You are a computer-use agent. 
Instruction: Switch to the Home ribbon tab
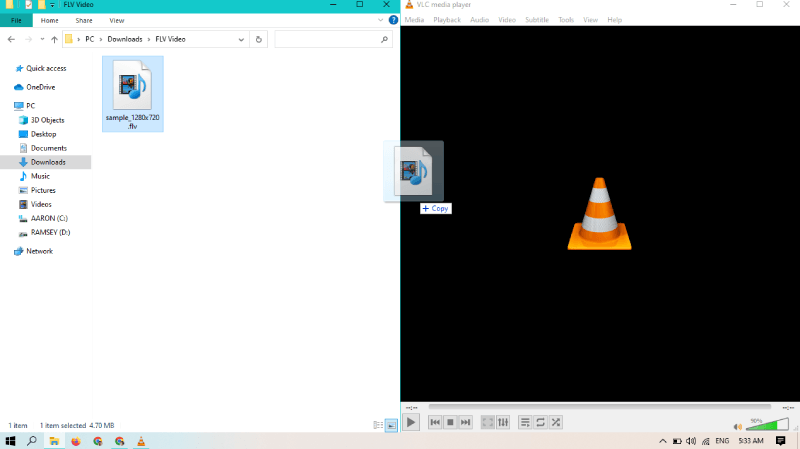pos(49,20)
